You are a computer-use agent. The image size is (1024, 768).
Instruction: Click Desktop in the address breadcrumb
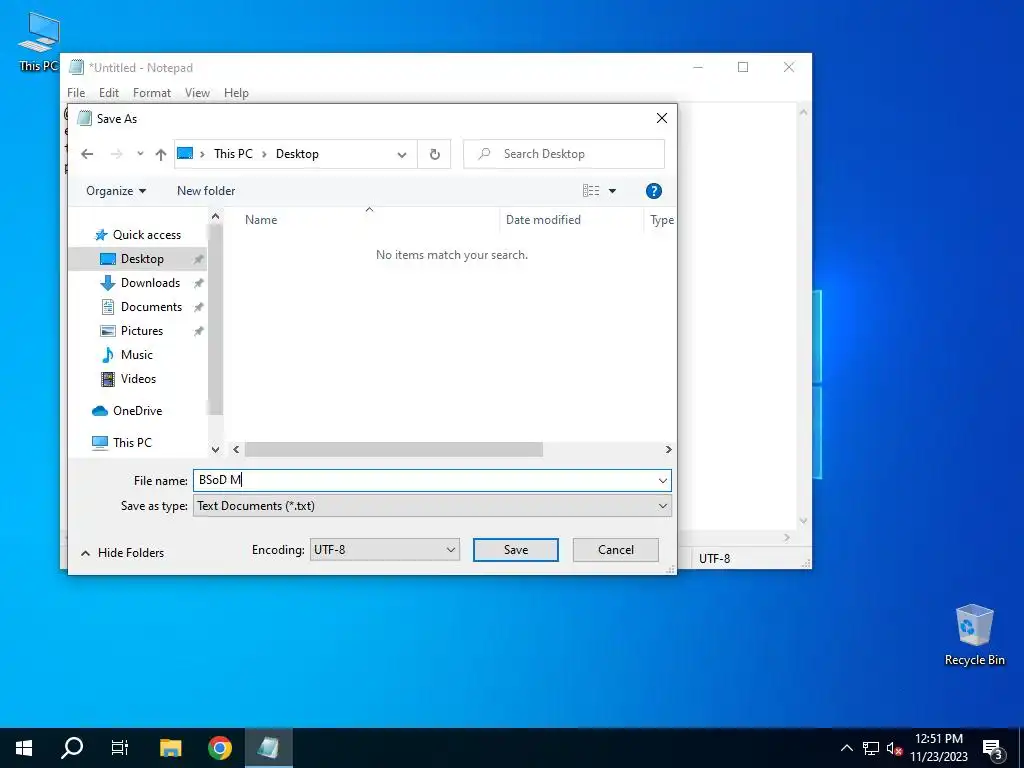click(297, 154)
